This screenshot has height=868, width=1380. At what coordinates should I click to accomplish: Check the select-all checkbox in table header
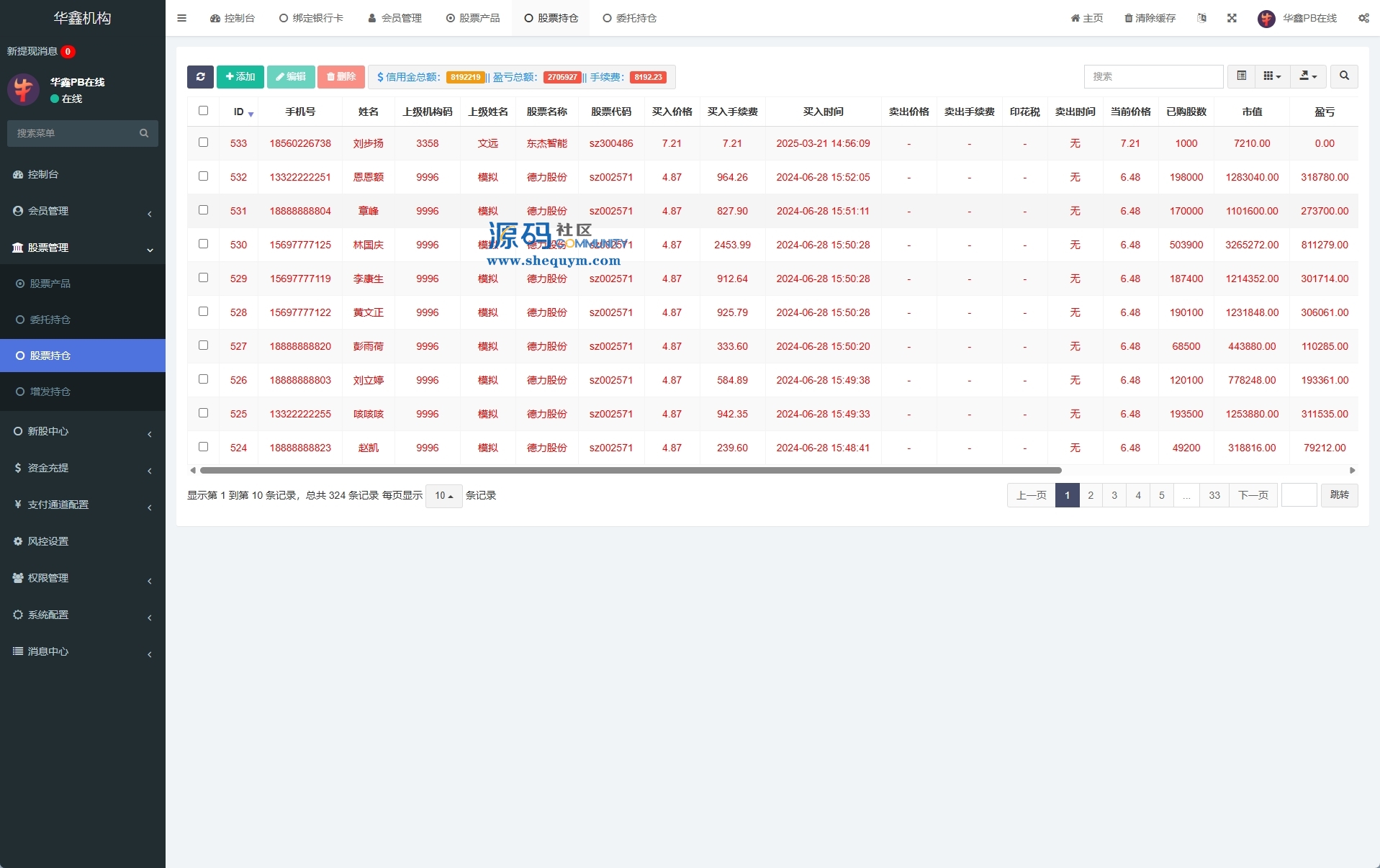coord(203,111)
